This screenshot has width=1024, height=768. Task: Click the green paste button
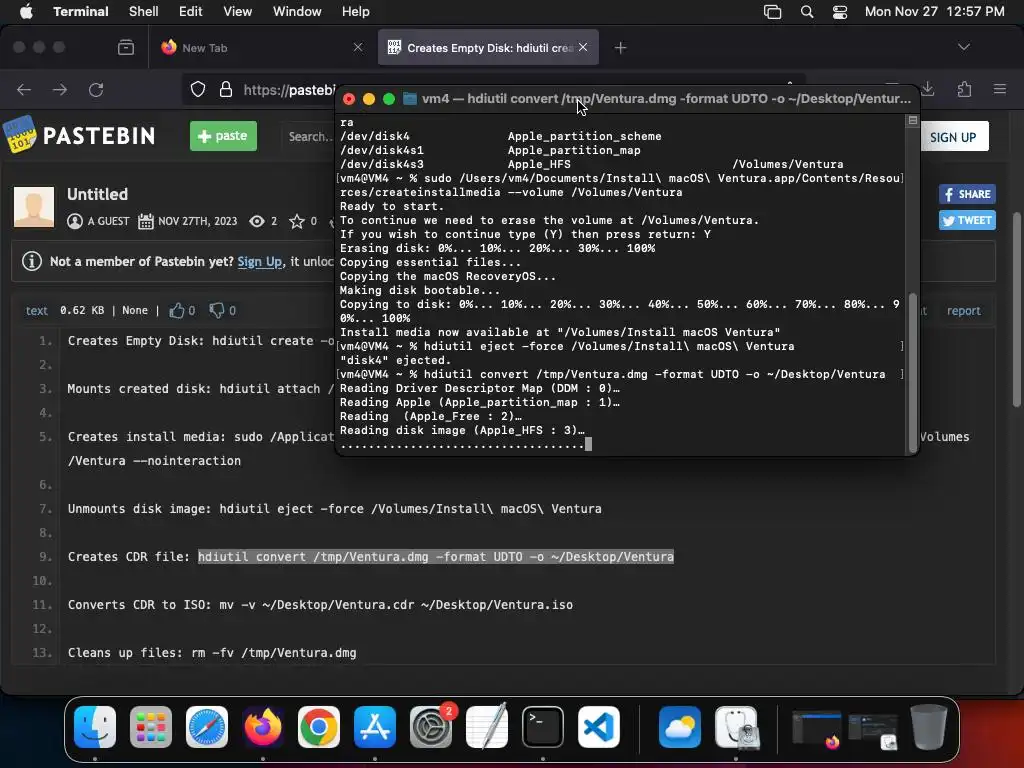click(223, 136)
